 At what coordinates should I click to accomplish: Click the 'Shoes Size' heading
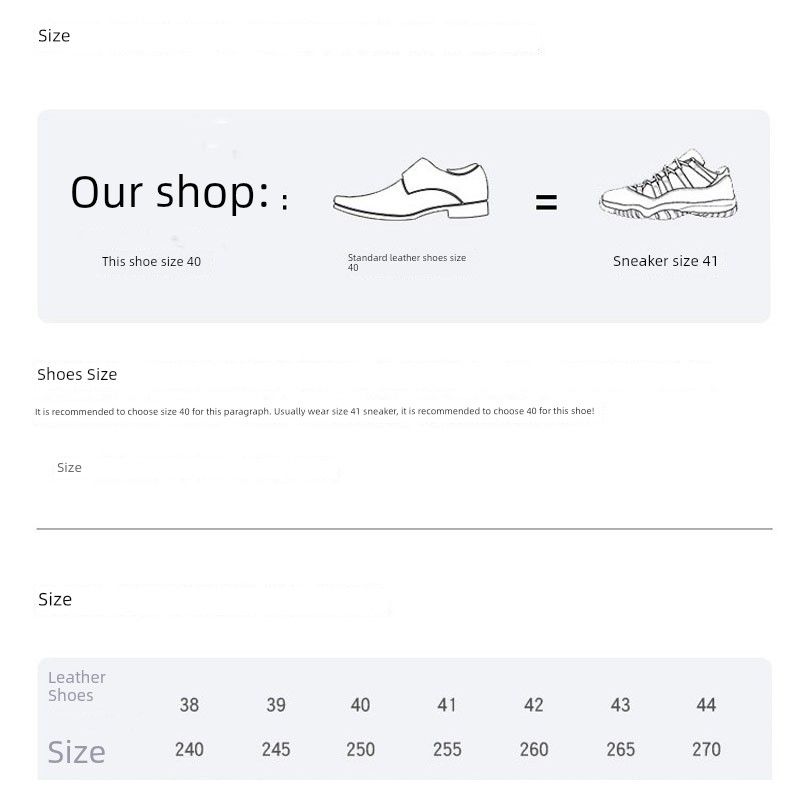point(77,375)
